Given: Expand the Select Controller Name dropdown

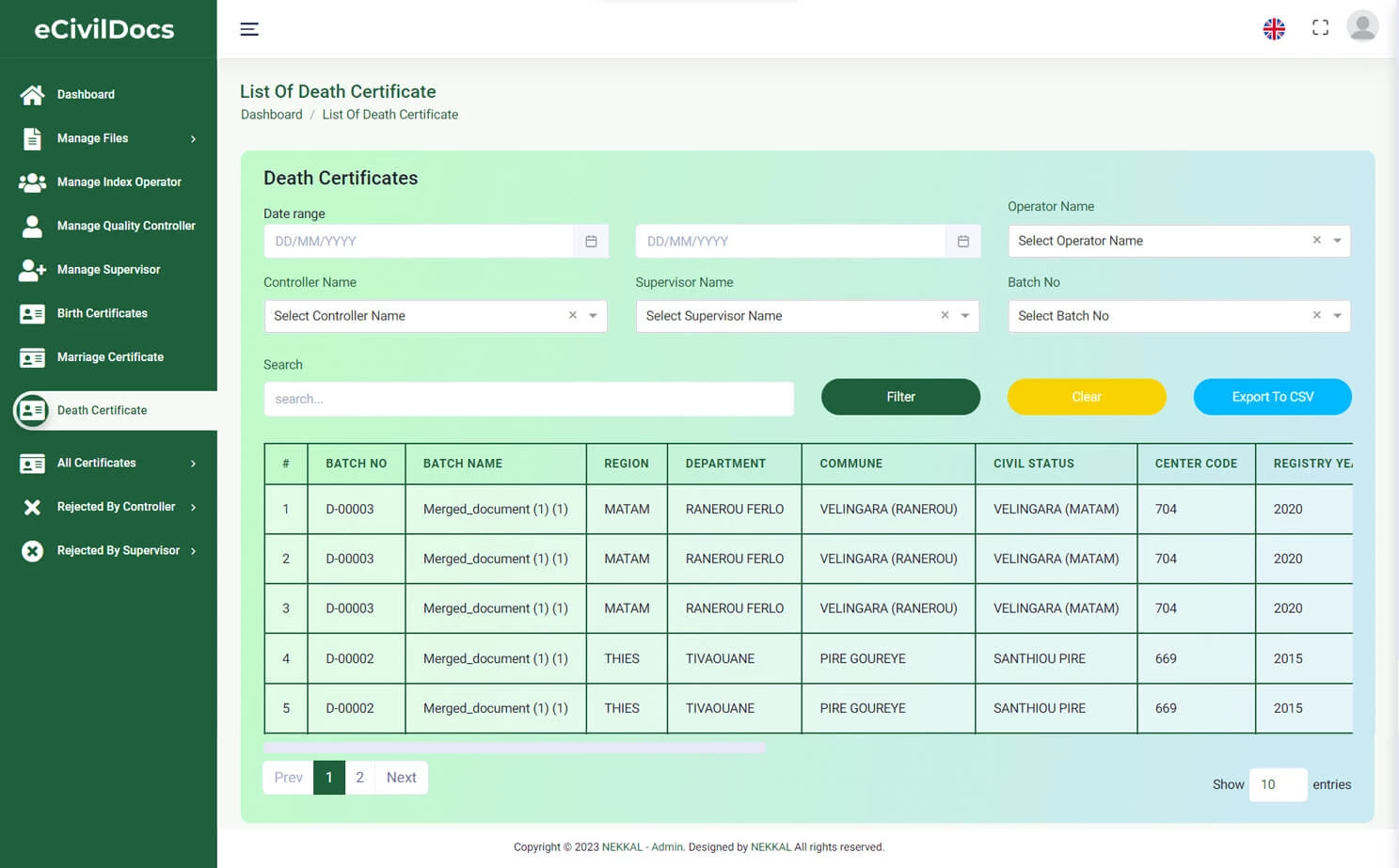Looking at the screenshot, I should 593,316.
